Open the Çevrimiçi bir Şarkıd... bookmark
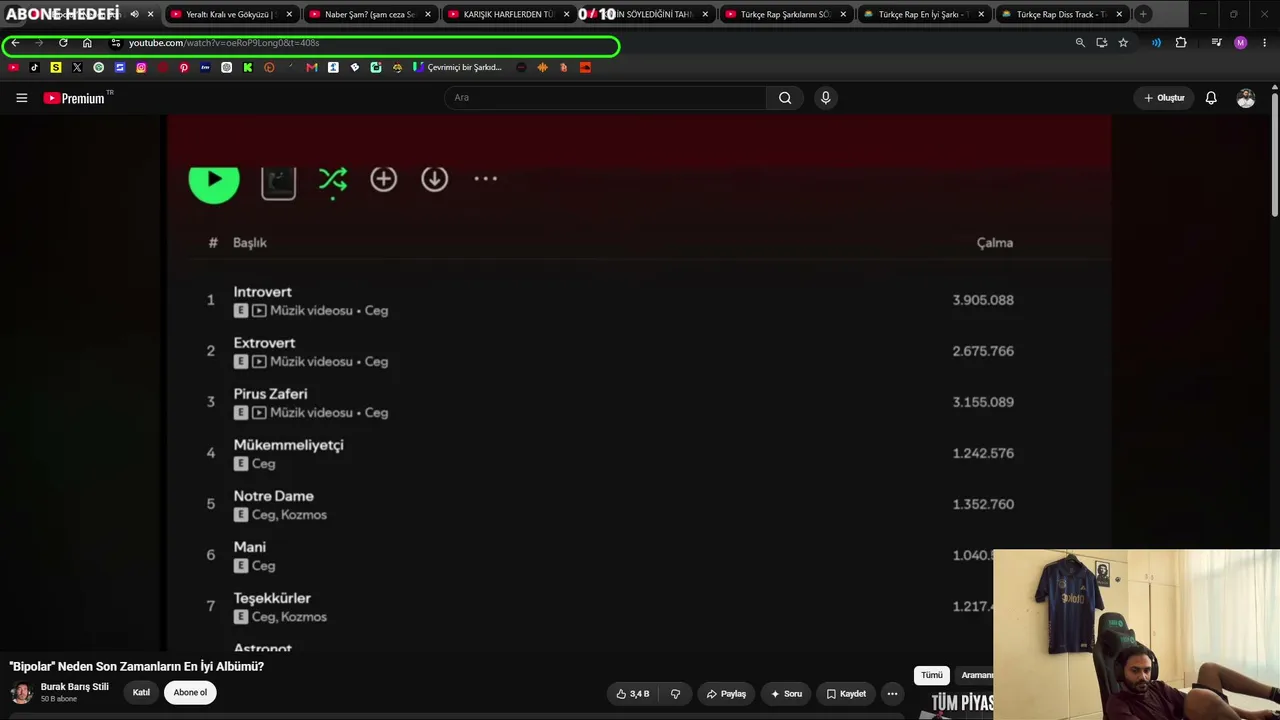 pos(458,67)
